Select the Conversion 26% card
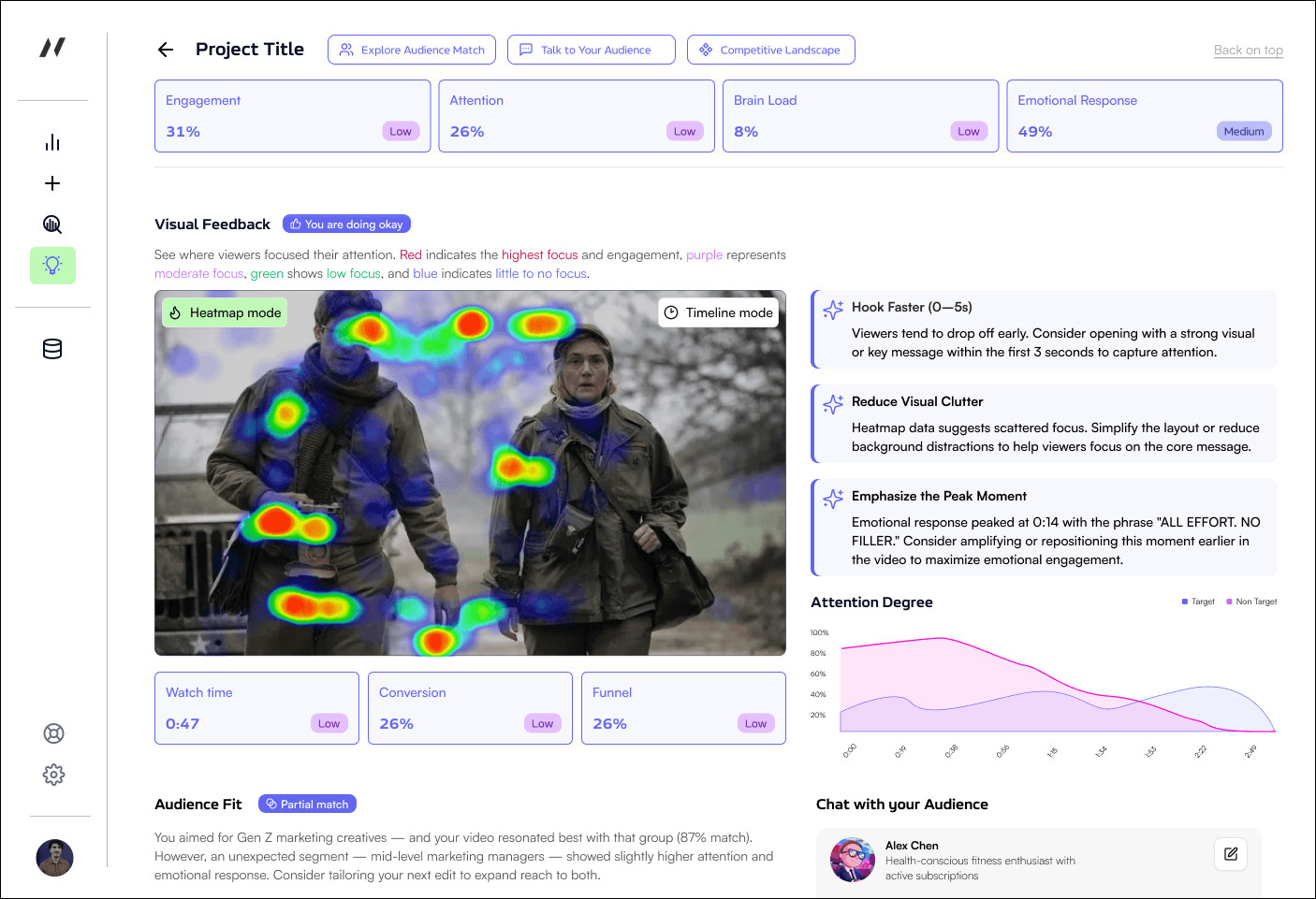Viewport: 1316px width, 899px height. pos(470,708)
